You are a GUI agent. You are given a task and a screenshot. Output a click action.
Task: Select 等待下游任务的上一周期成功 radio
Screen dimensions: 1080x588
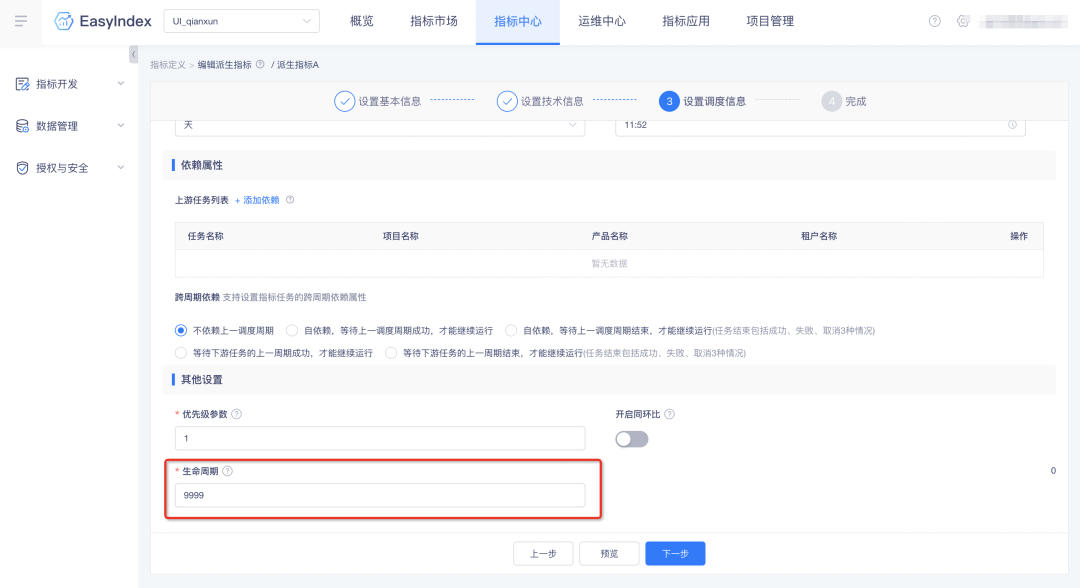point(181,353)
